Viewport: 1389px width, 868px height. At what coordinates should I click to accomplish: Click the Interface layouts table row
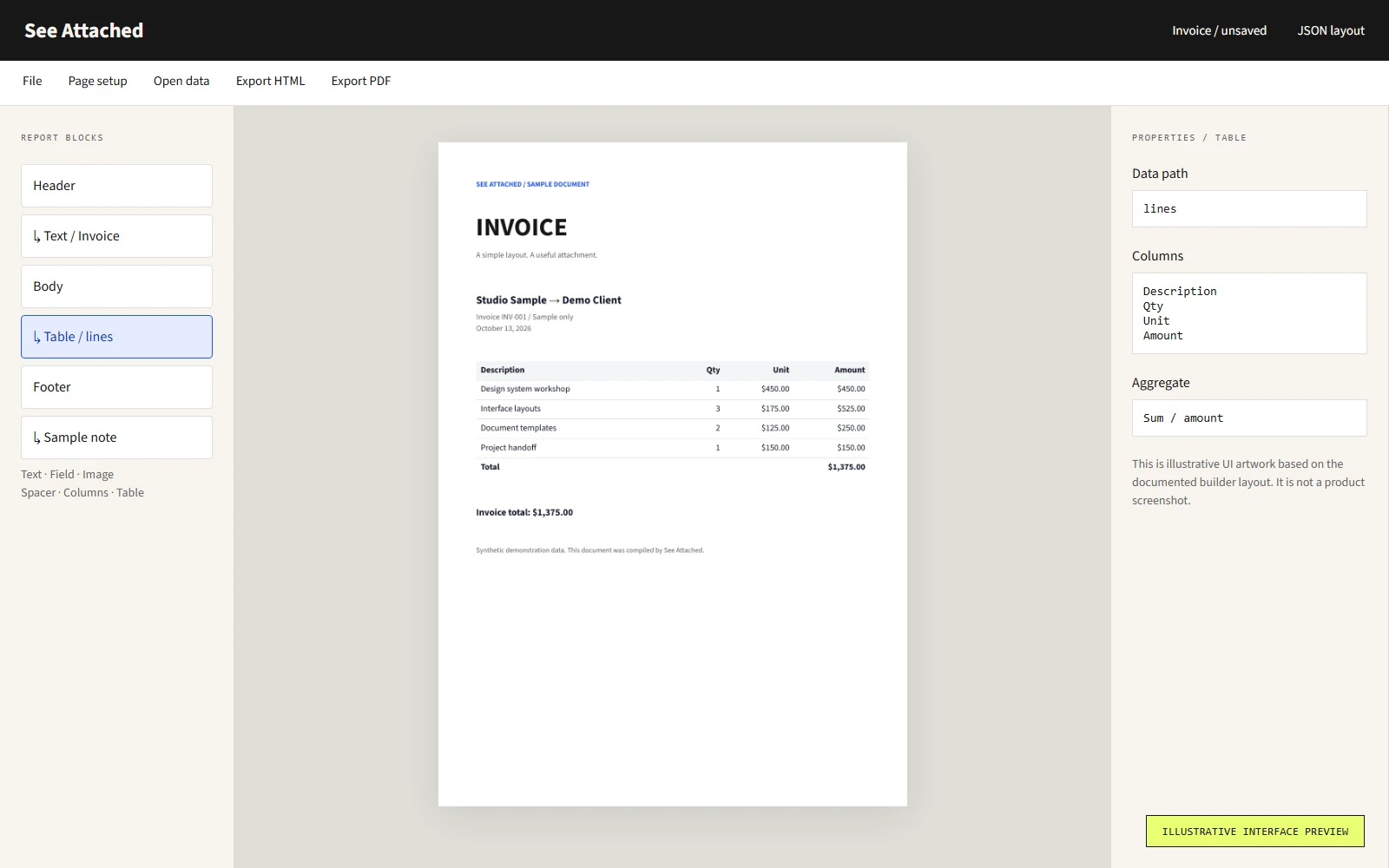pyautogui.click(x=673, y=409)
